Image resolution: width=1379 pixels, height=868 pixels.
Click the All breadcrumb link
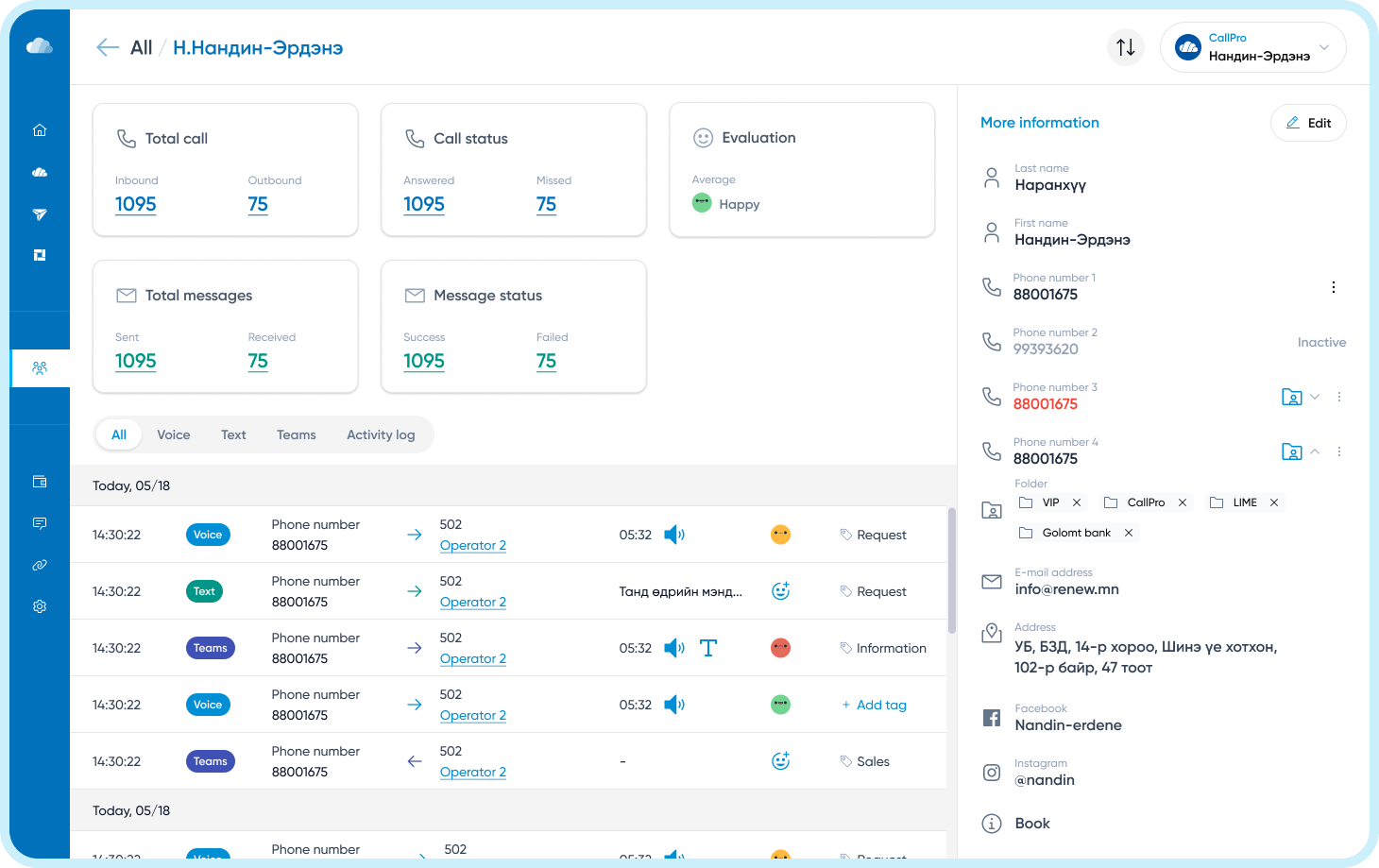tap(141, 47)
